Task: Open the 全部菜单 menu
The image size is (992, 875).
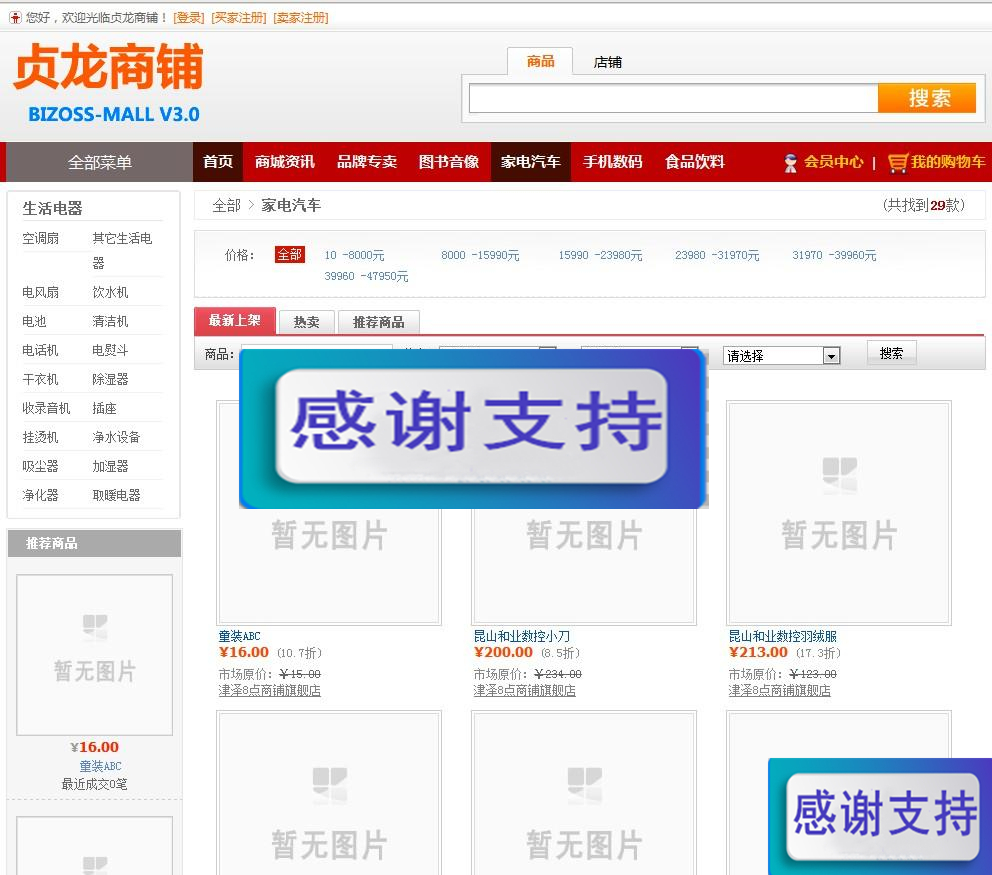Action: click(99, 162)
